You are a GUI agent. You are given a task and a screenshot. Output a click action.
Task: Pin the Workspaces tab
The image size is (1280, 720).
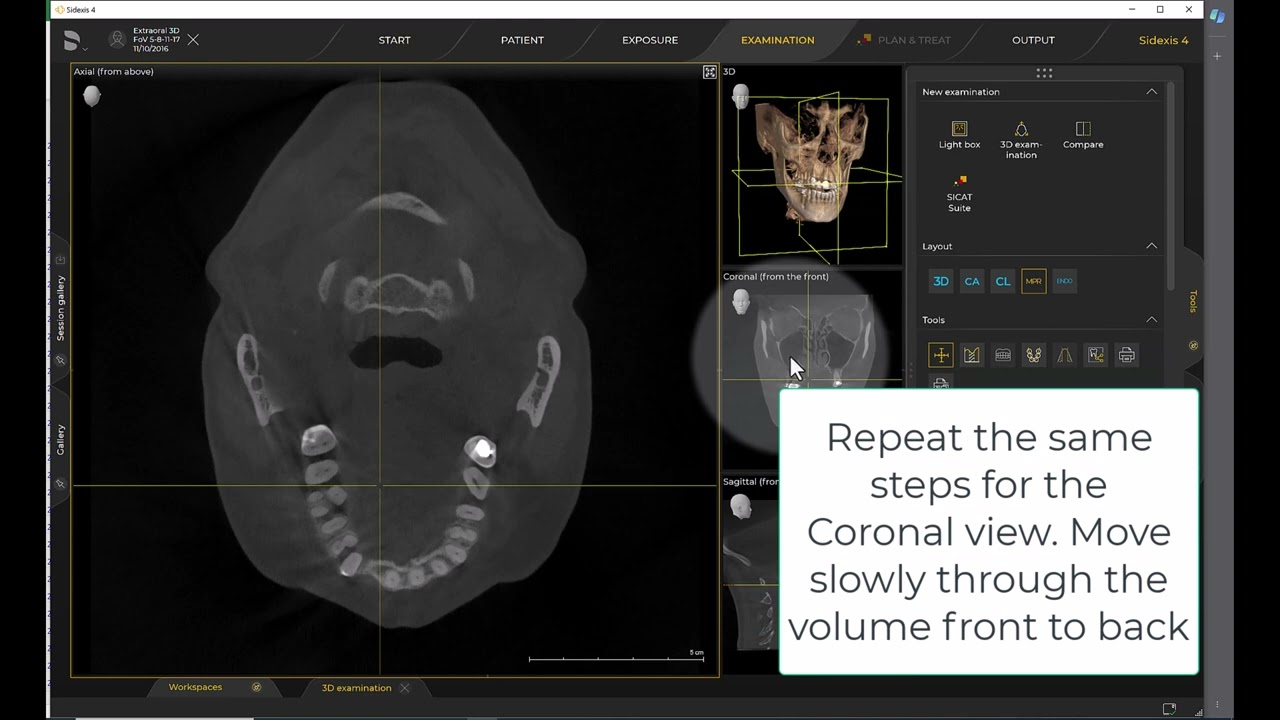256,687
